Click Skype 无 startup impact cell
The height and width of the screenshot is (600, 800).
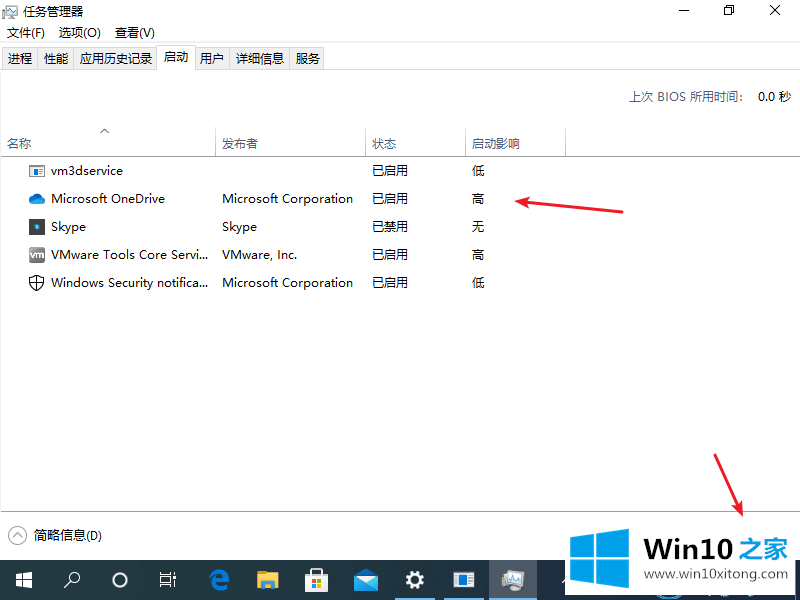[x=478, y=227]
